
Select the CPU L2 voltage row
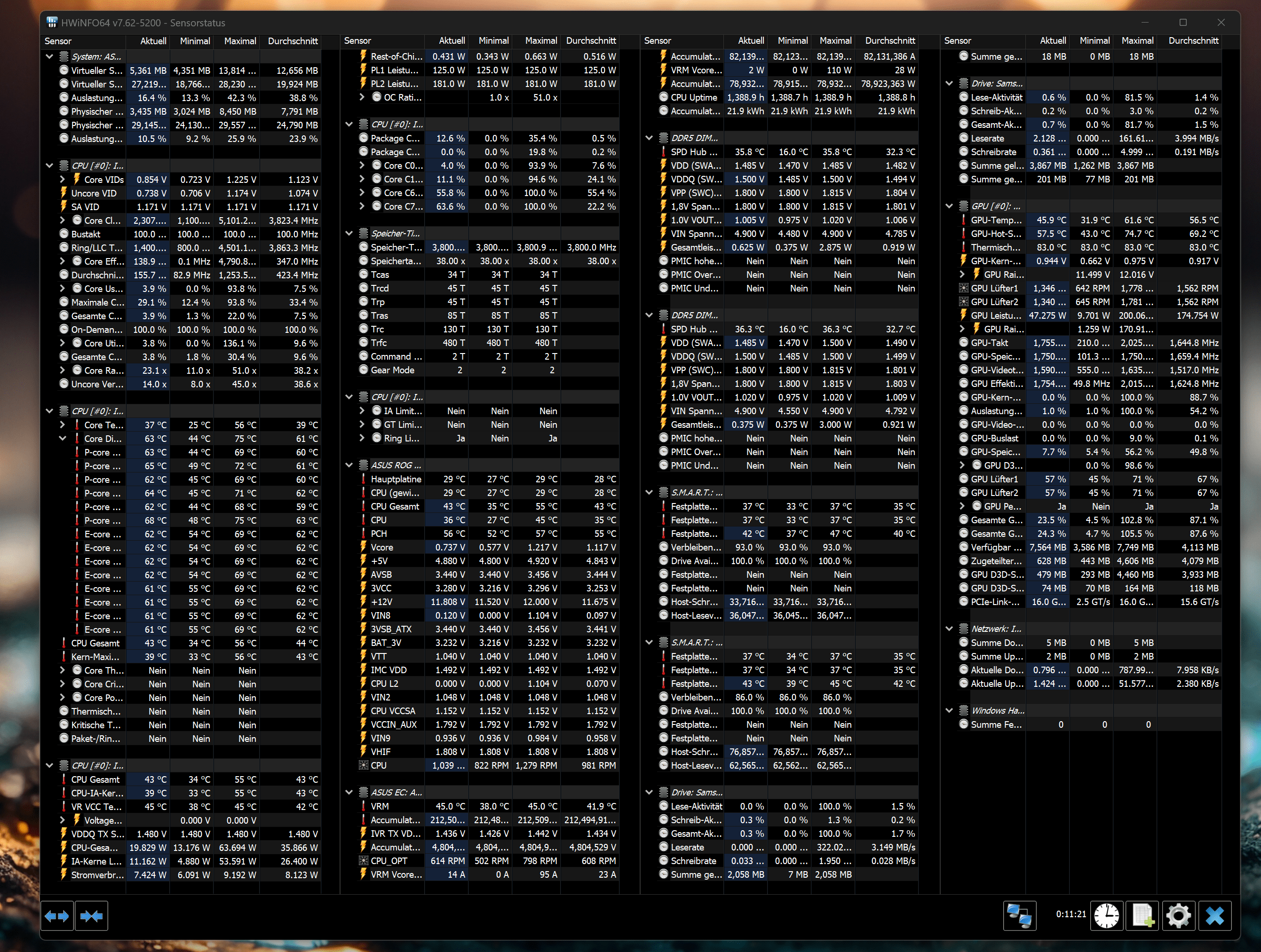(481, 684)
